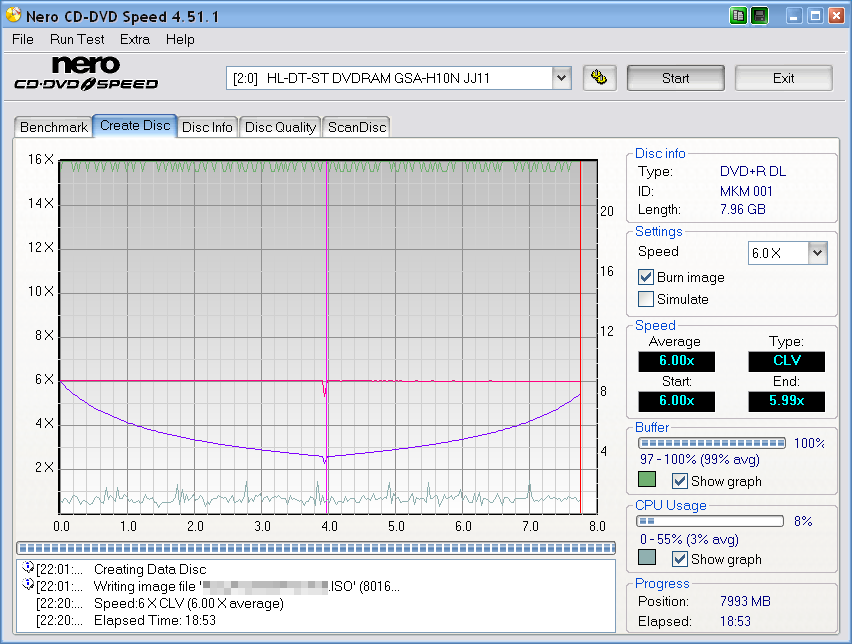Open the File menu
This screenshot has width=852, height=644.
[x=23, y=40]
